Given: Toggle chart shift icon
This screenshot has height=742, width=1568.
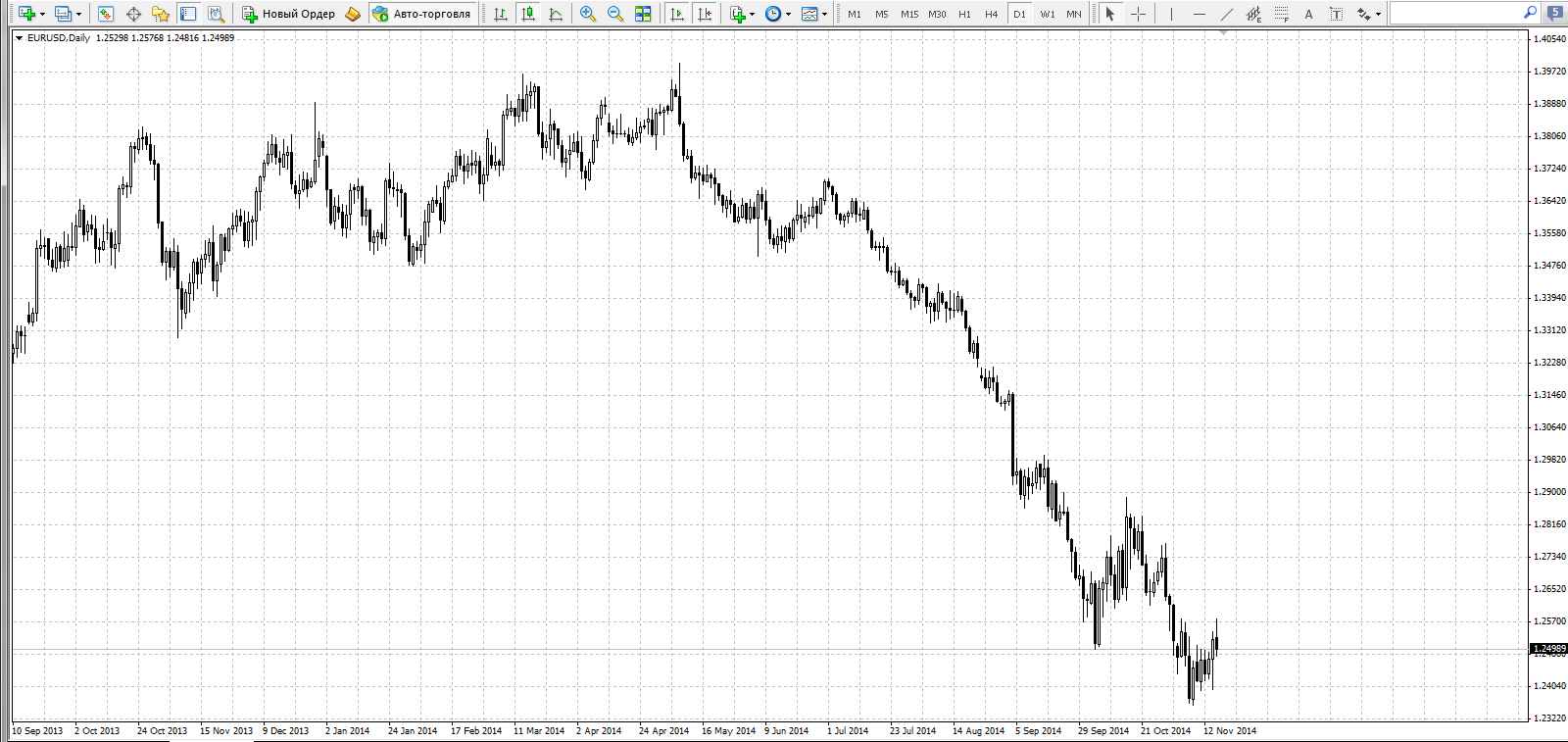Looking at the screenshot, I should (704, 14).
